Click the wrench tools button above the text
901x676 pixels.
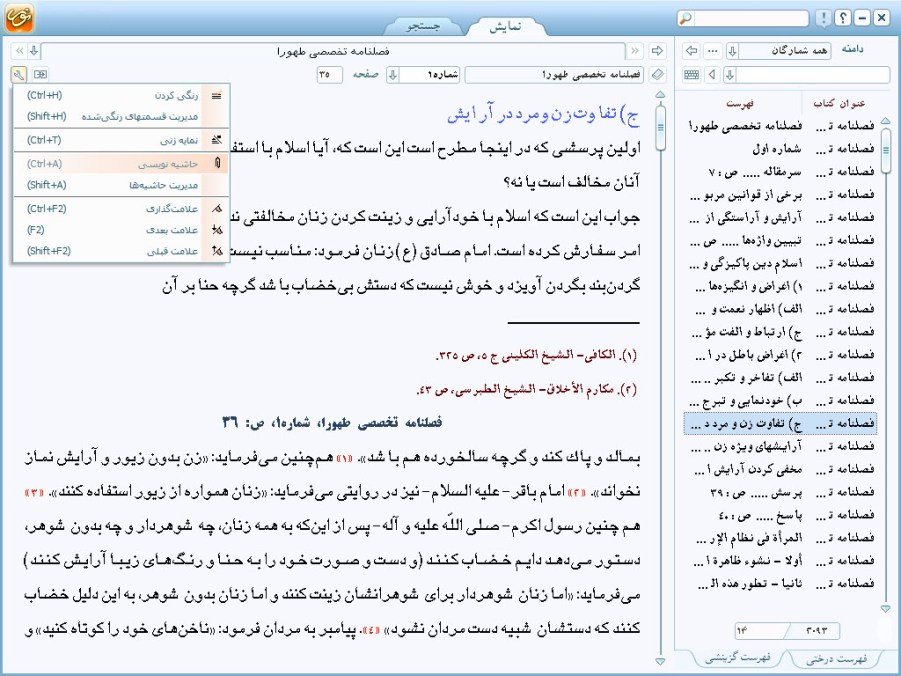tap(18, 74)
